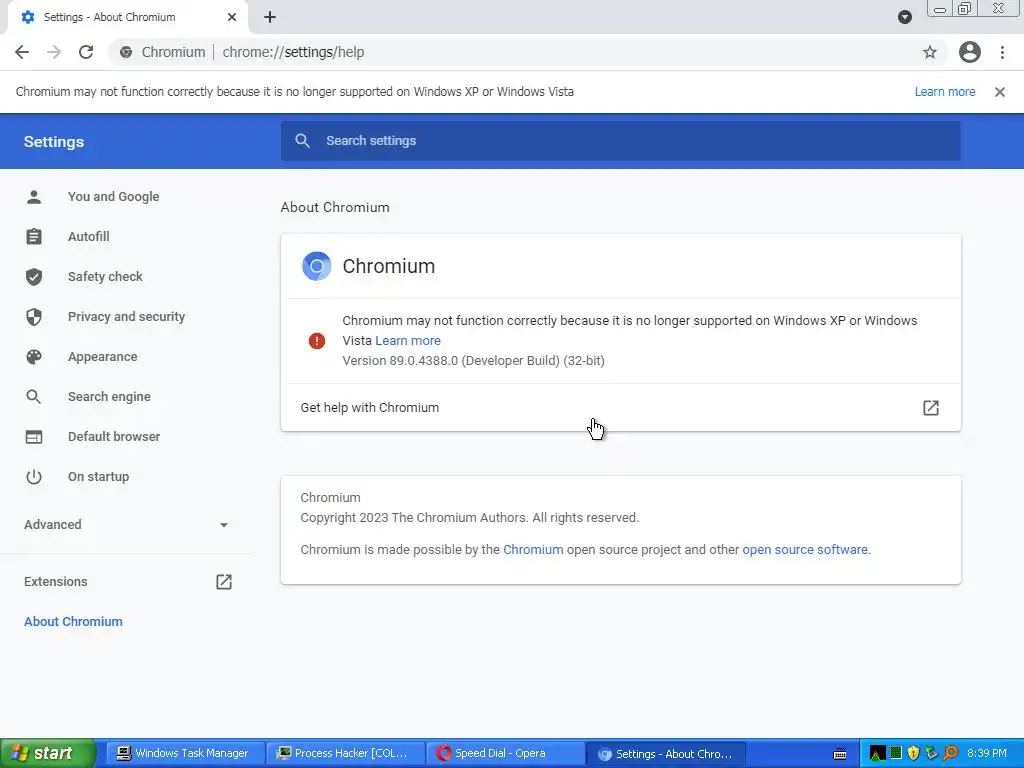The height and width of the screenshot is (768, 1024).
Task: Switch to Speed Dial - Opera window
Action: [504, 753]
